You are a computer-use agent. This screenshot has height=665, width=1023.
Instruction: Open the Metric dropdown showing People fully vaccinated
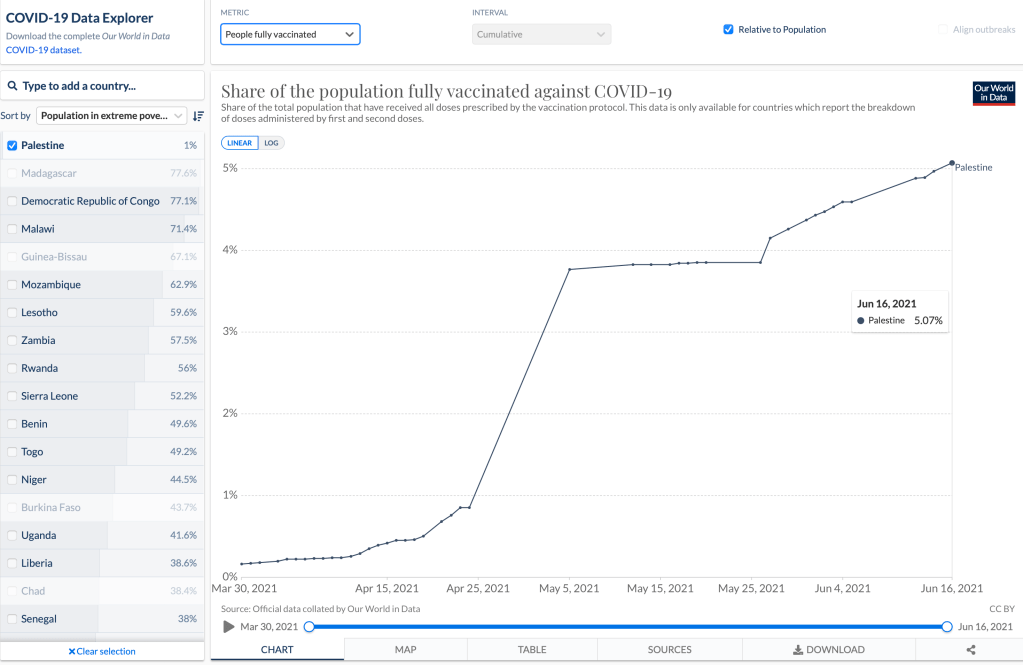click(290, 34)
